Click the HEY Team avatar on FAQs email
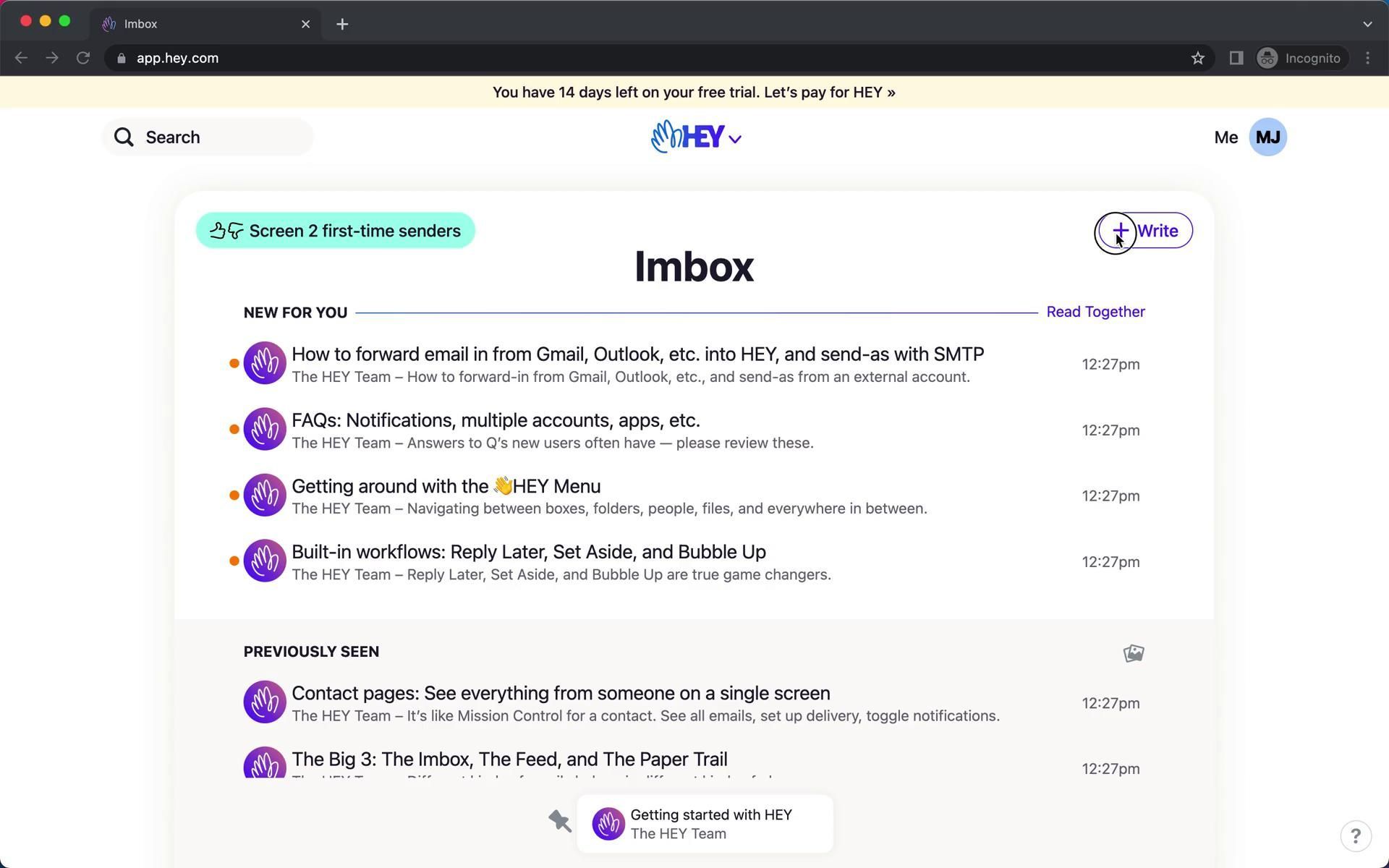The width and height of the screenshot is (1389, 868). click(x=265, y=430)
